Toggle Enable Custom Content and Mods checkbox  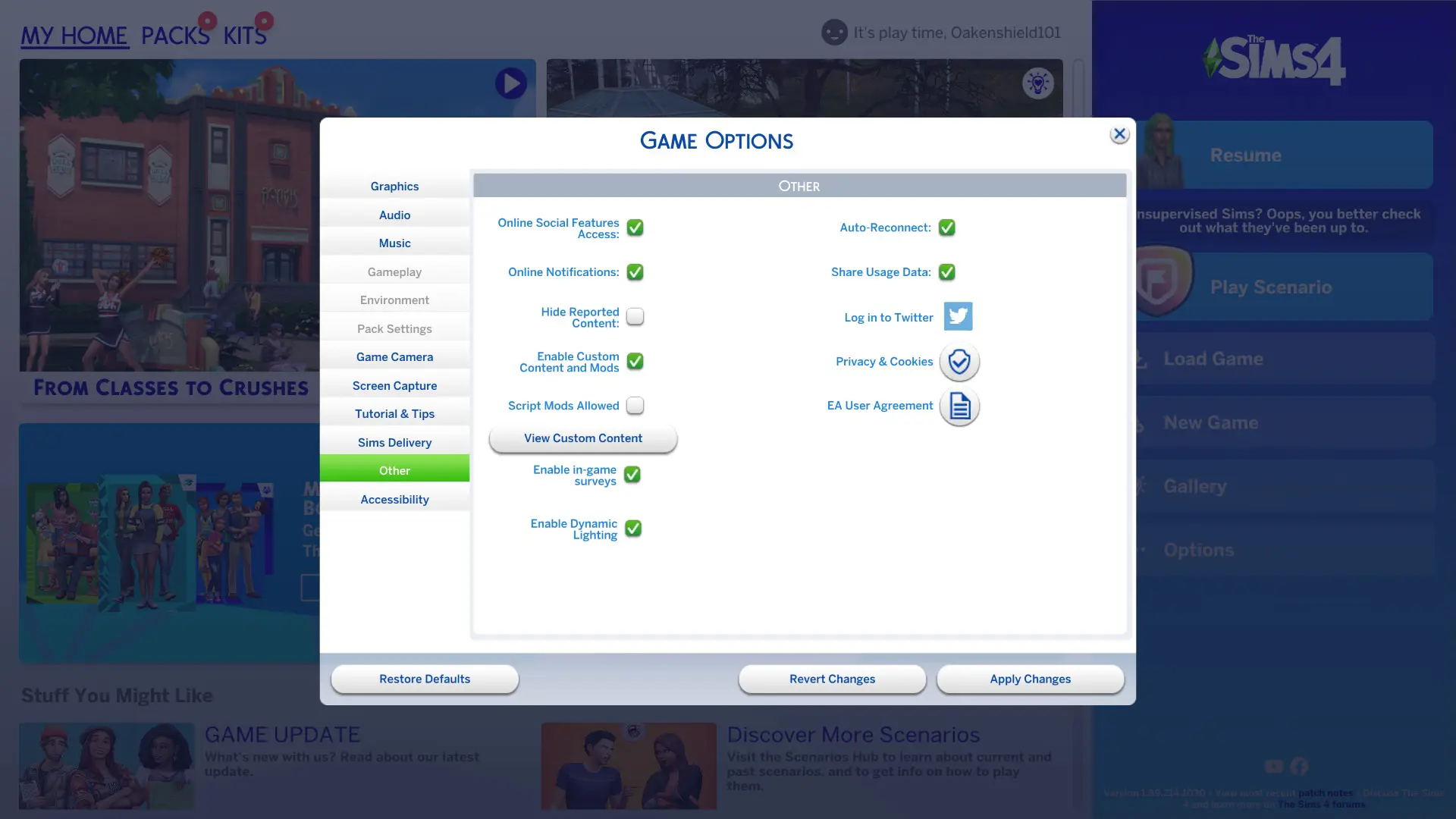(634, 362)
